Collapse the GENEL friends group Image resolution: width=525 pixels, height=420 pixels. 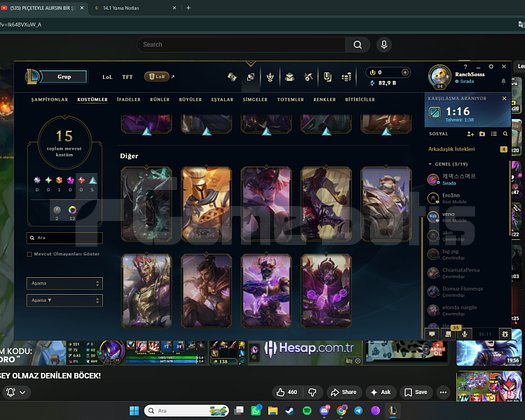tap(430, 164)
